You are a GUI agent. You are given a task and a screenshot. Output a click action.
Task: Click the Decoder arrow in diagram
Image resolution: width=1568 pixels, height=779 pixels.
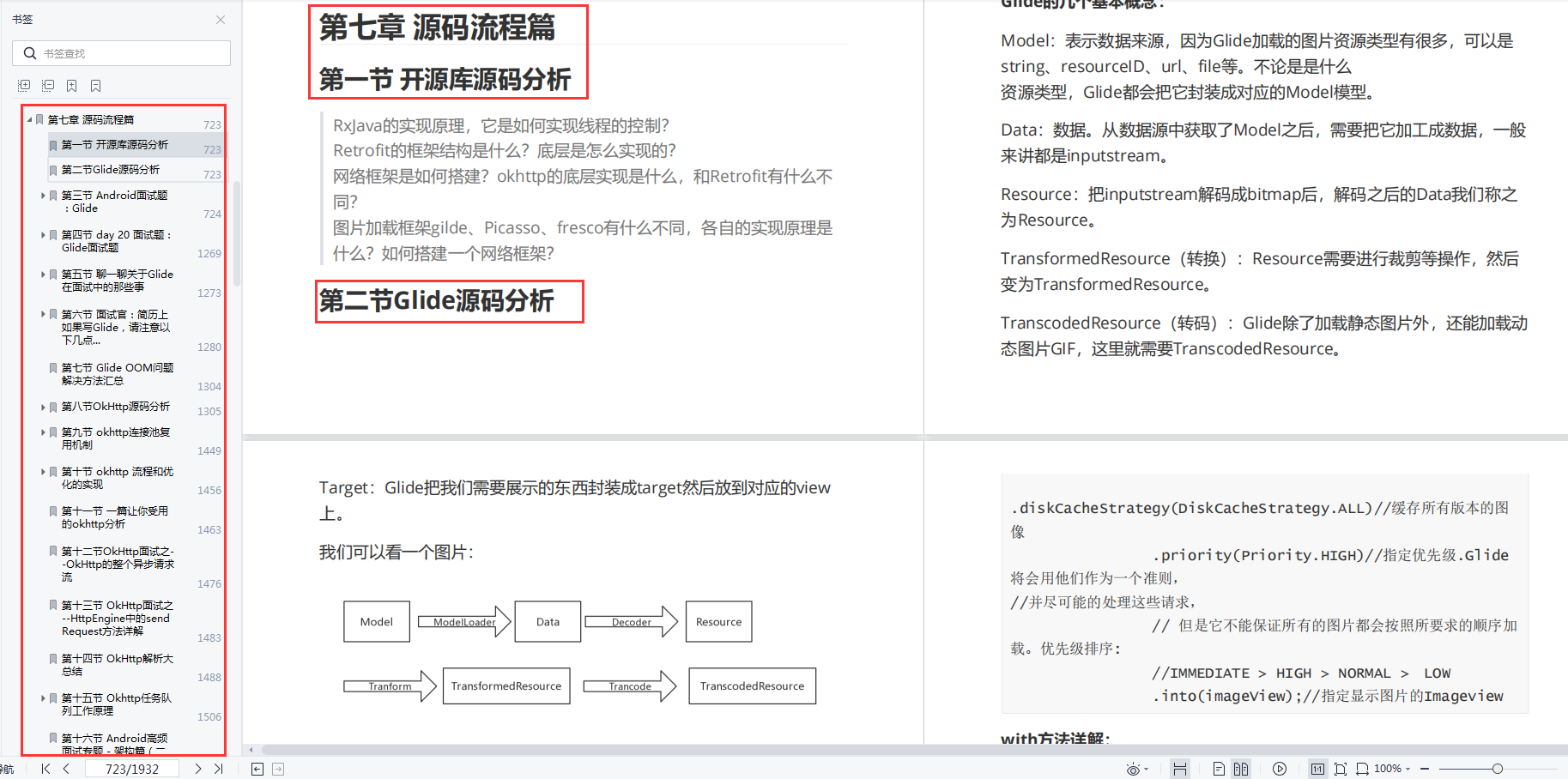click(x=632, y=622)
